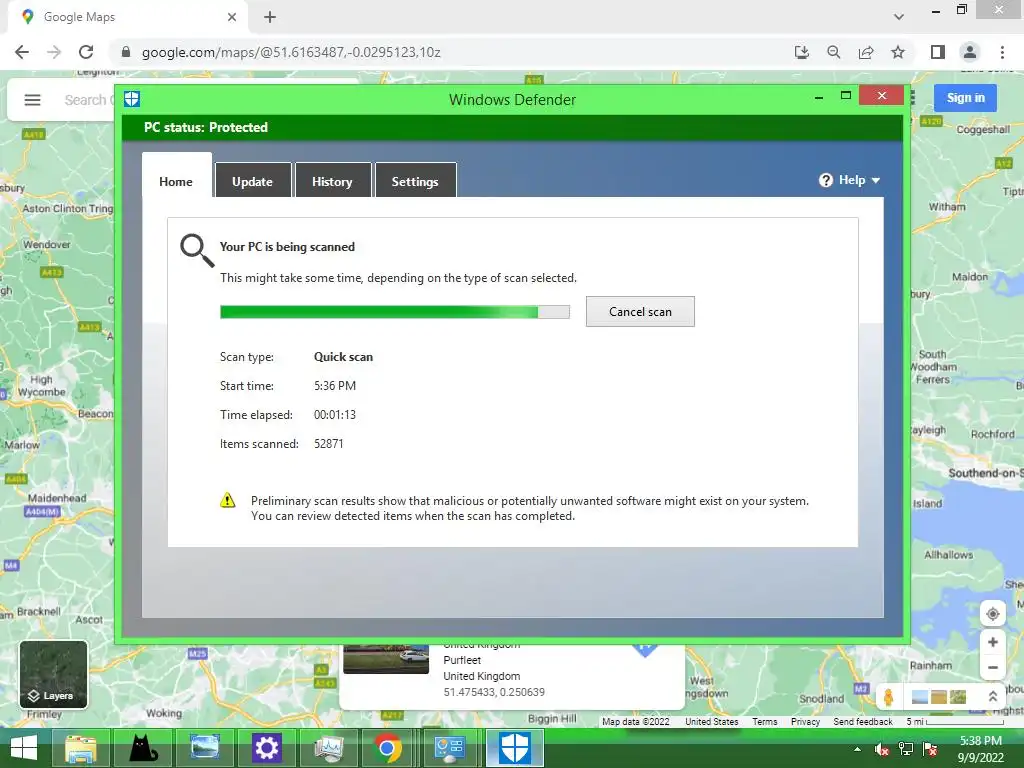1024x768 pixels.
Task: Open the Chrome profile avatar
Action: click(x=970, y=52)
